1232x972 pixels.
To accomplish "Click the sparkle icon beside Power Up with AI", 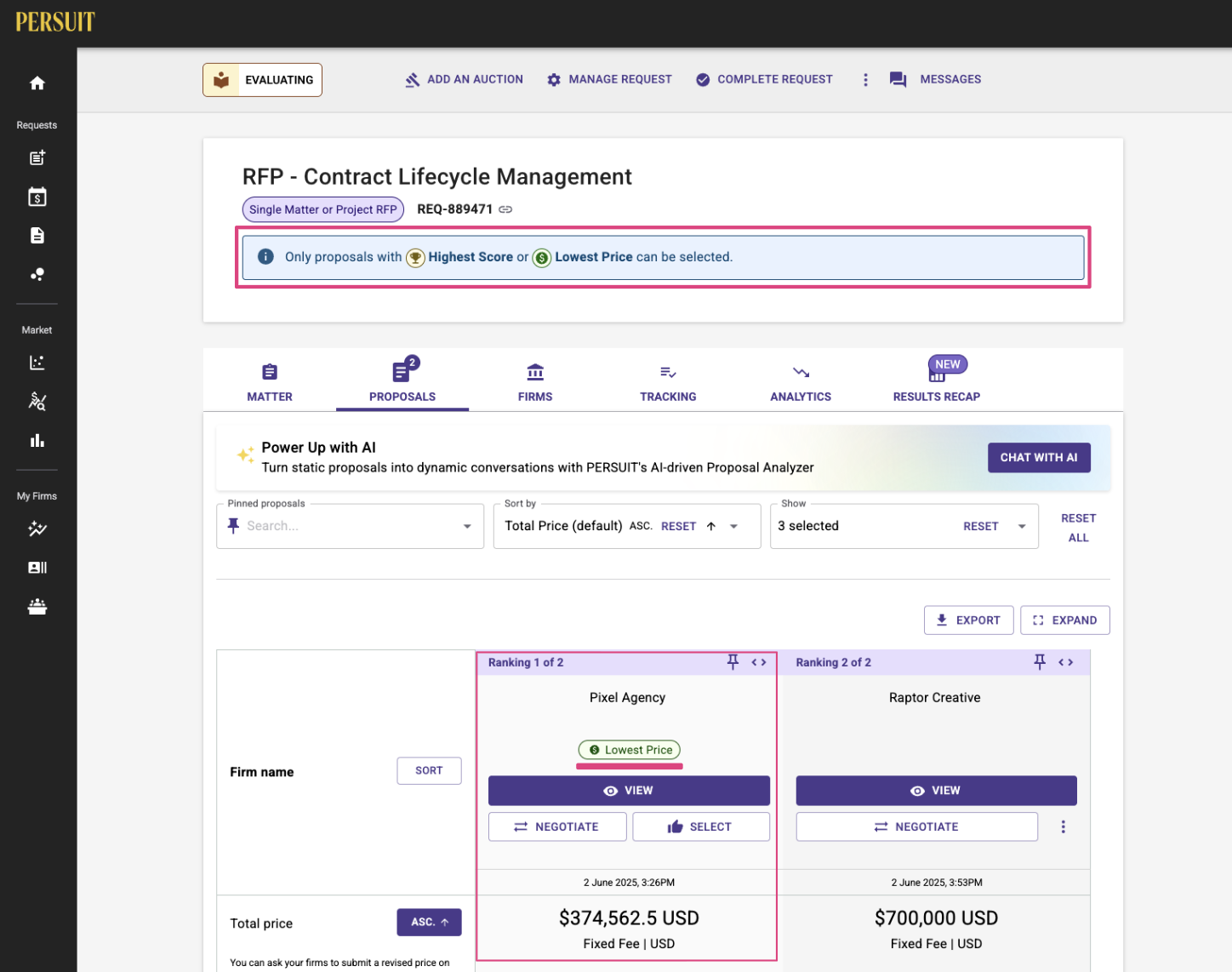I will 245,455.
